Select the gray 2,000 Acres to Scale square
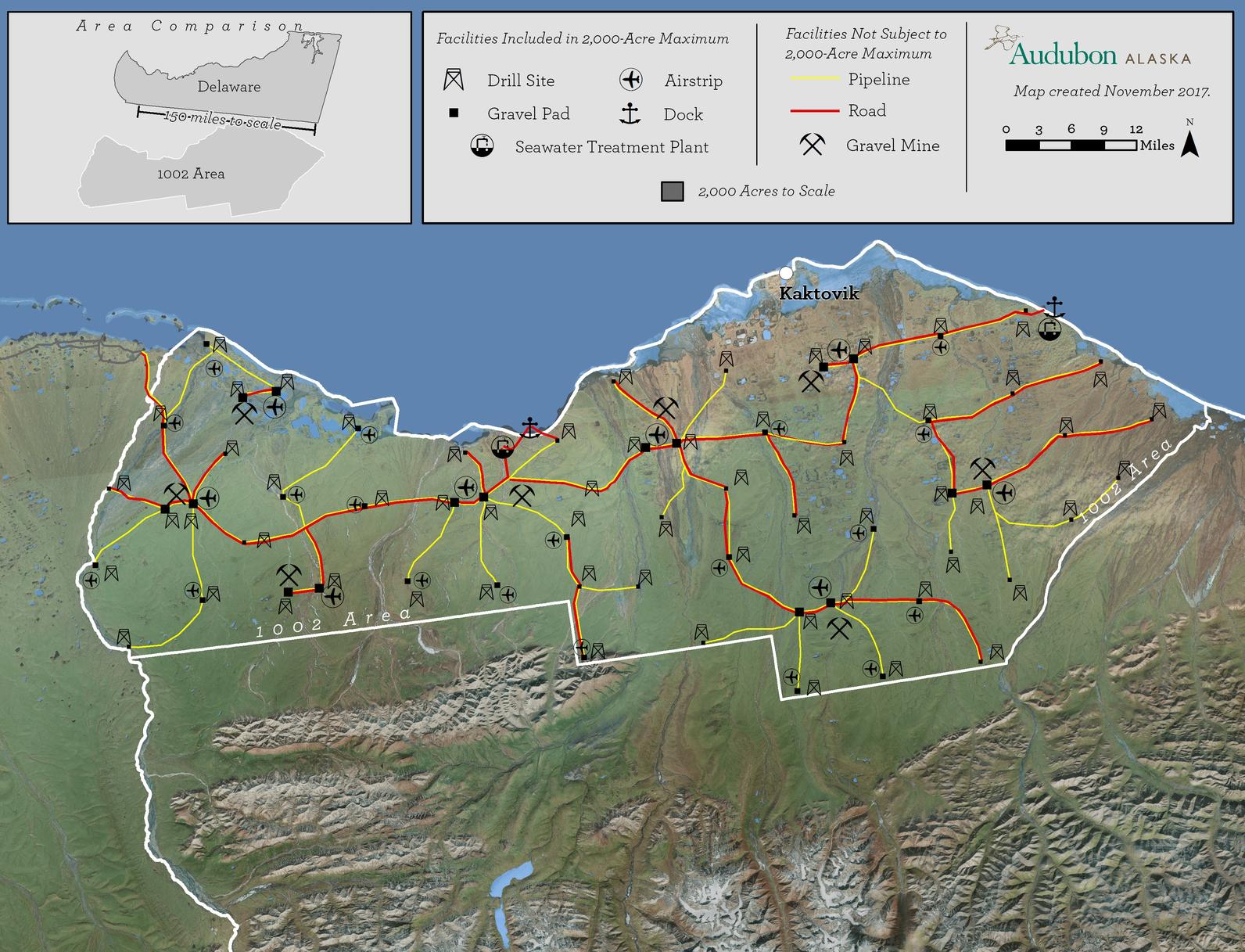The width and height of the screenshot is (1245, 952). click(x=673, y=192)
